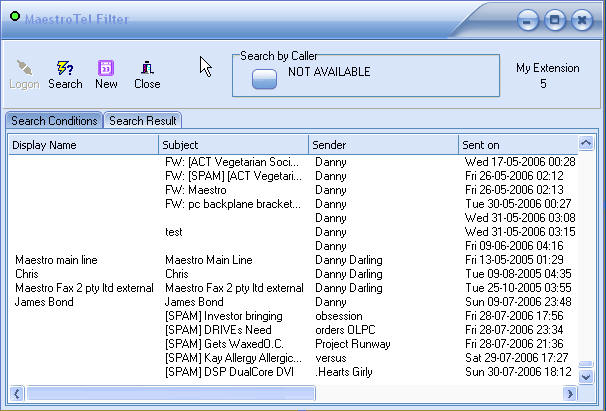Select the [SPAM] Investor bringing message

(x=224, y=316)
